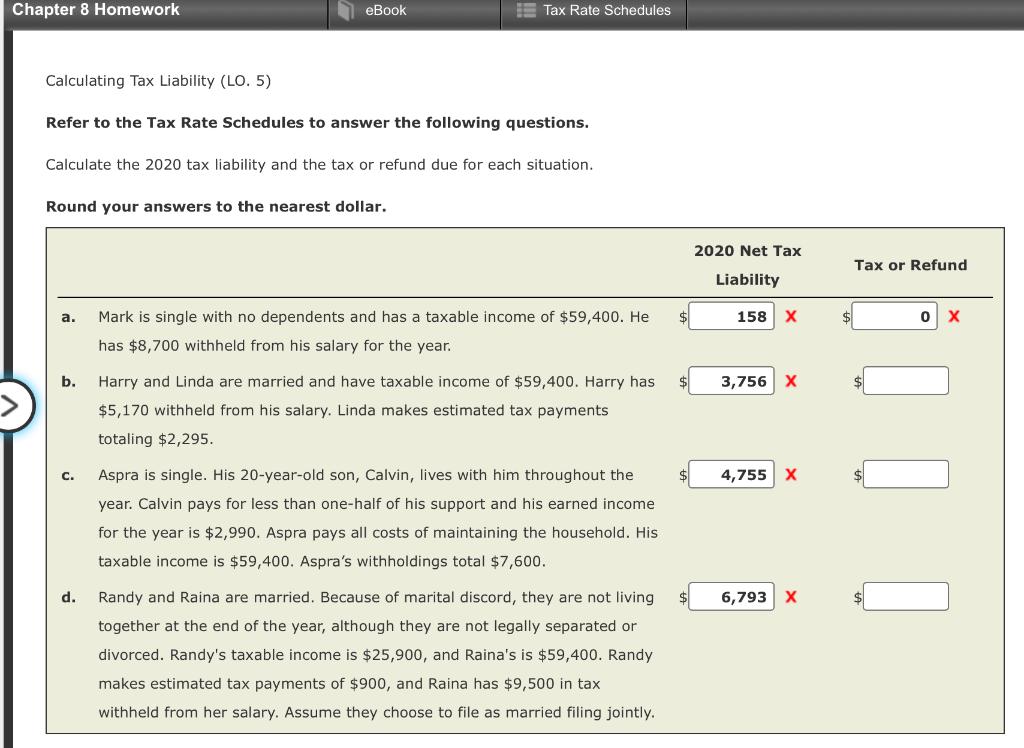Edit Mark's liability field showing 158
The height and width of the screenshot is (748, 1024).
(733, 316)
